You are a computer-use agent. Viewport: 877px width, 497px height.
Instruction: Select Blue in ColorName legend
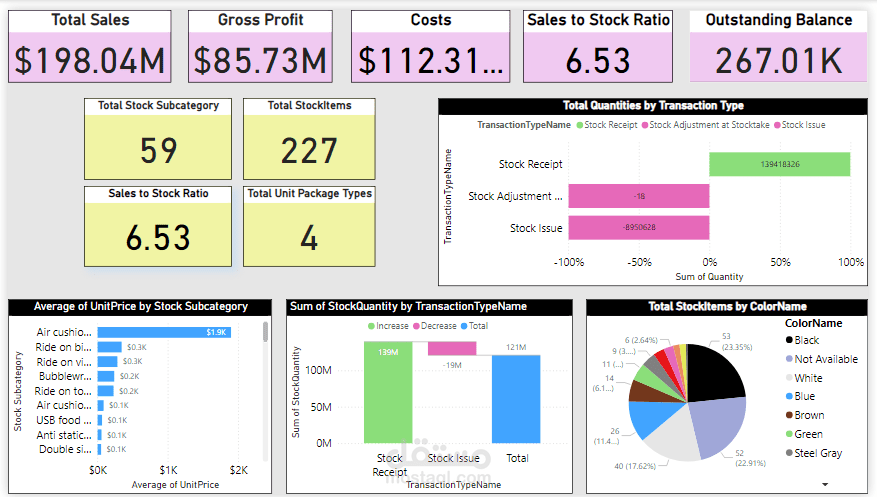pyautogui.click(x=800, y=396)
